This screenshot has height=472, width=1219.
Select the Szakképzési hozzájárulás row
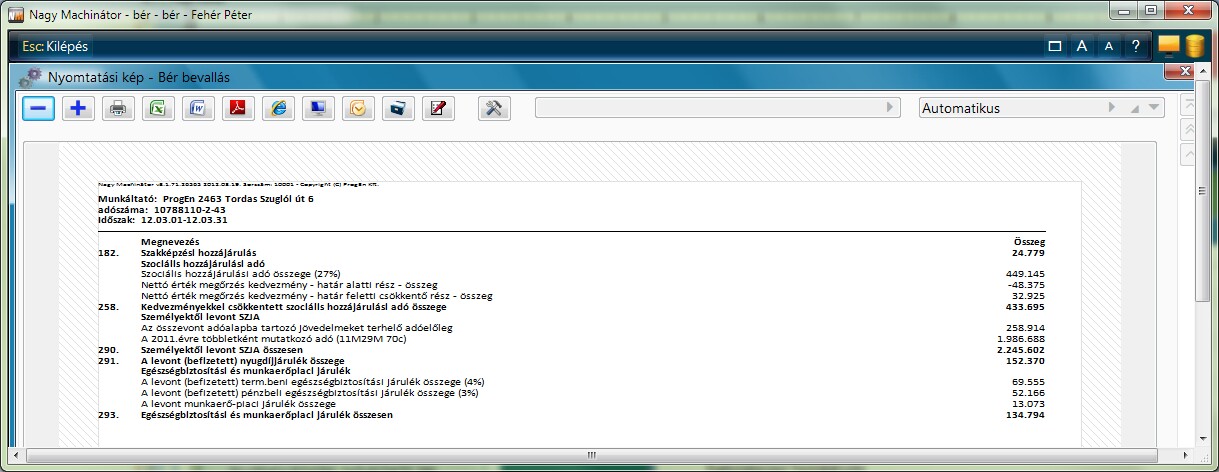coord(572,253)
